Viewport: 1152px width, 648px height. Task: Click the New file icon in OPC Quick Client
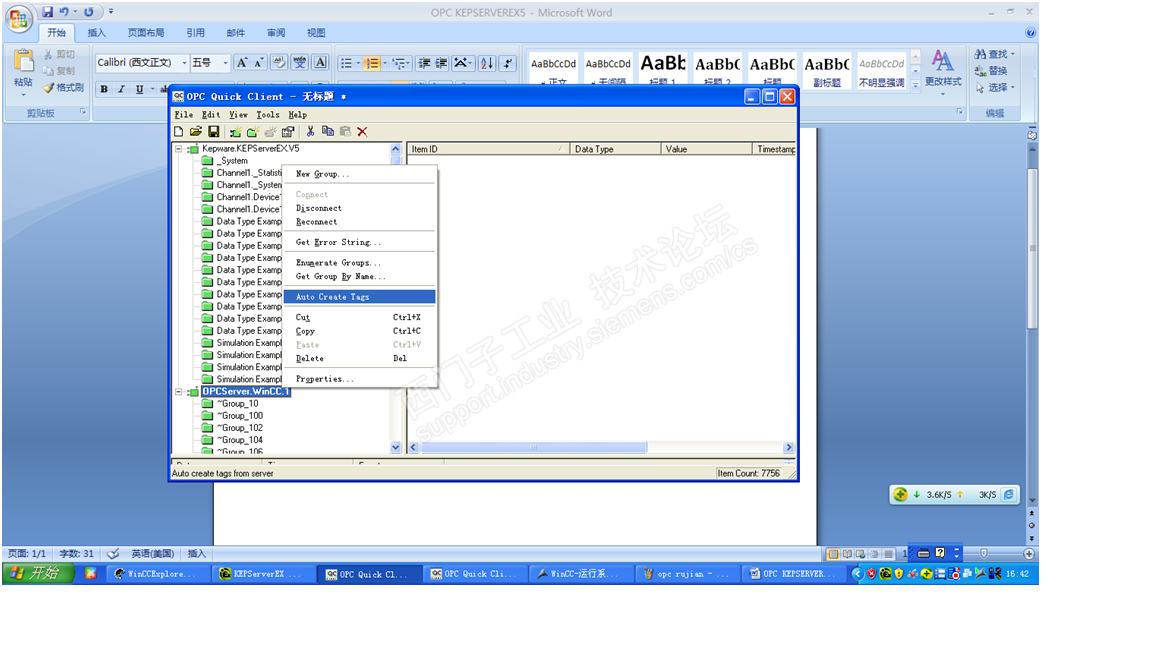tap(179, 132)
